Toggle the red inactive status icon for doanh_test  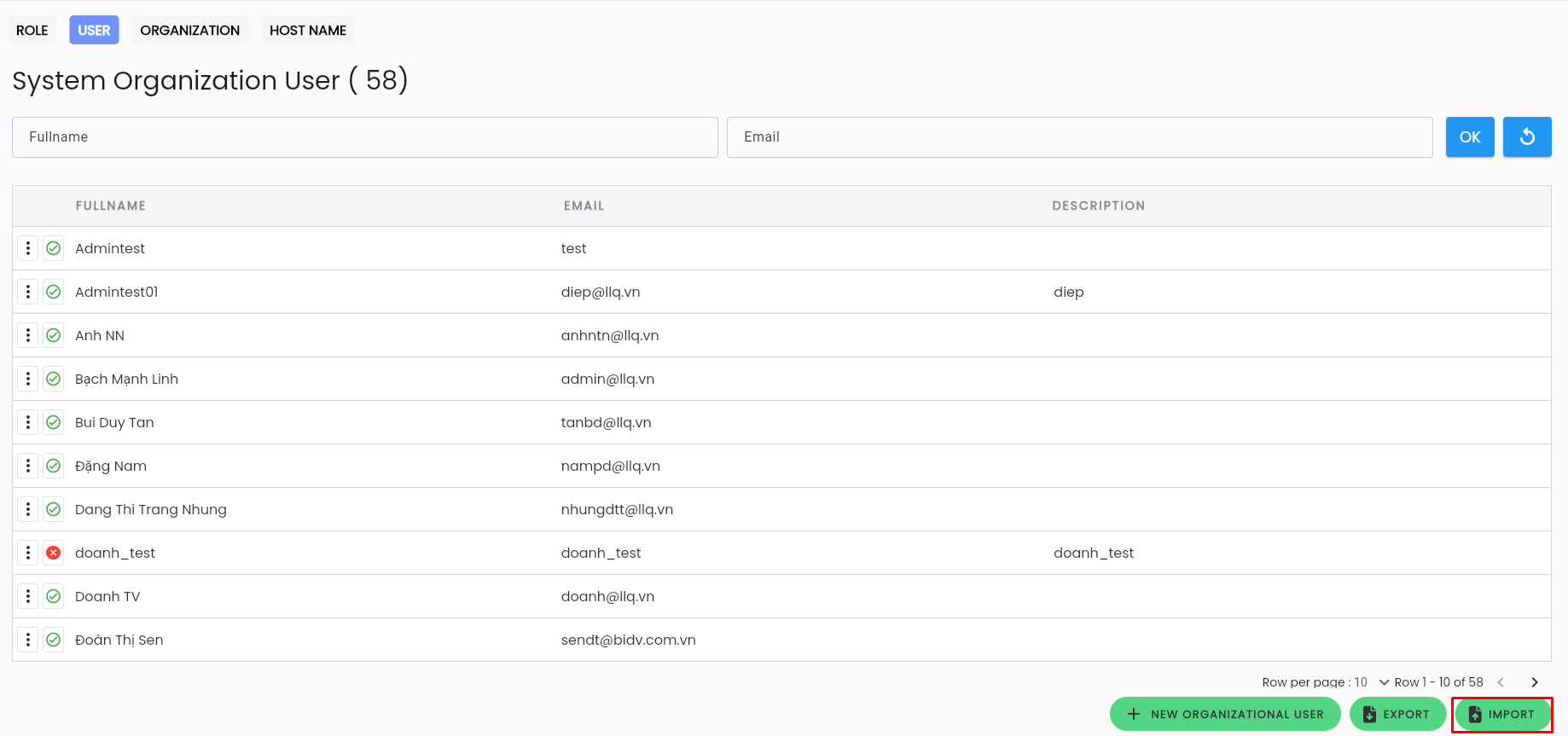coord(54,553)
